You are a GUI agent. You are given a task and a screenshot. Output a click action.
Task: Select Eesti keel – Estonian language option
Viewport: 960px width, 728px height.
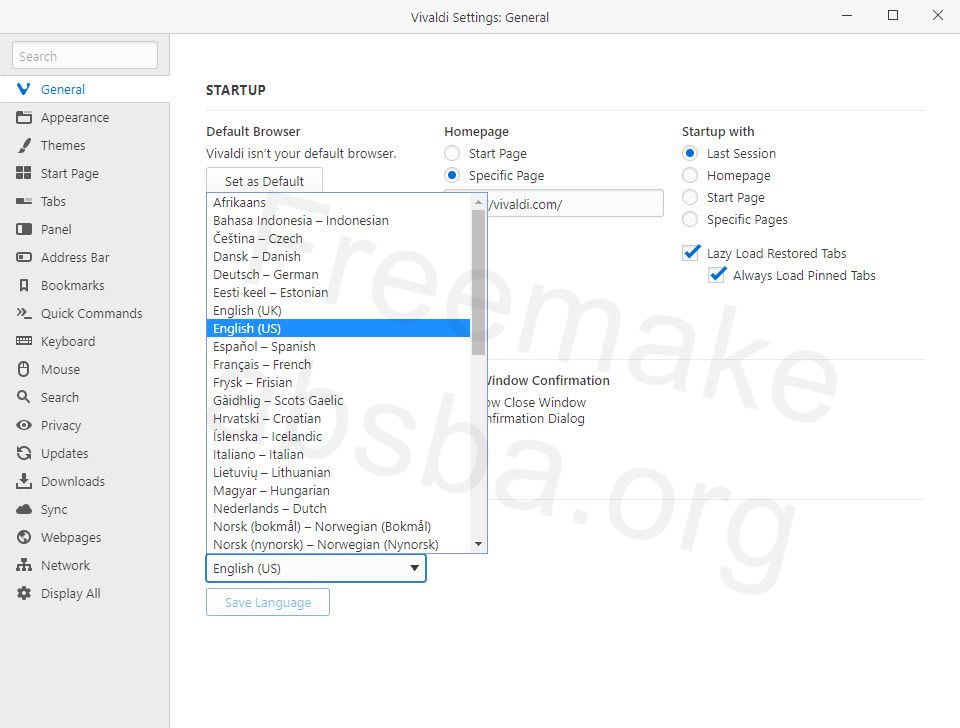pos(339,293)
